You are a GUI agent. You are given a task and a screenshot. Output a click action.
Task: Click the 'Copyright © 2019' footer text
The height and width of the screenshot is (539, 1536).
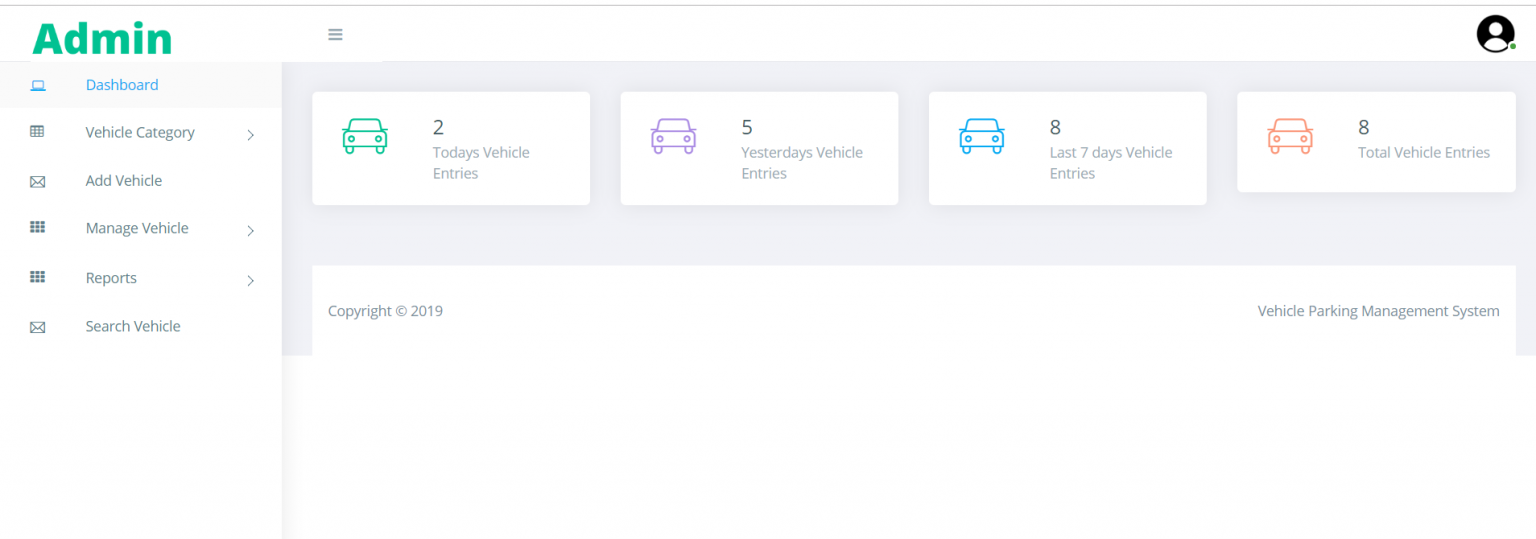point(385,311)
